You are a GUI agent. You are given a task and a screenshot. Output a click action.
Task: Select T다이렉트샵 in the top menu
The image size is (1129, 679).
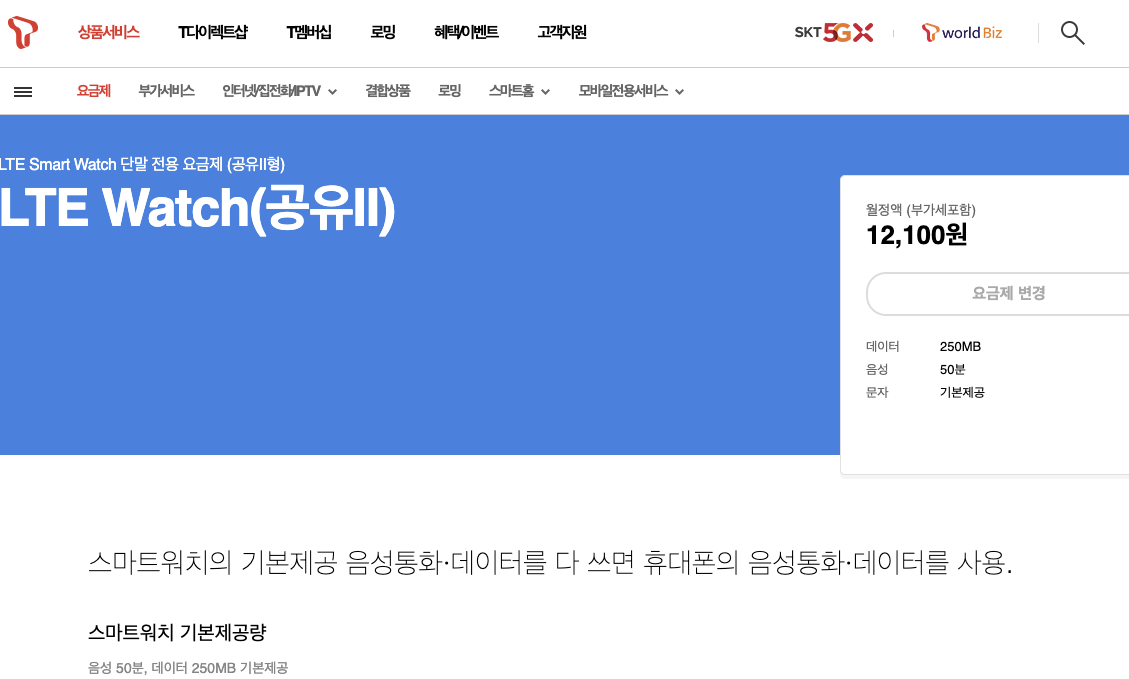[x=212, y=32]
